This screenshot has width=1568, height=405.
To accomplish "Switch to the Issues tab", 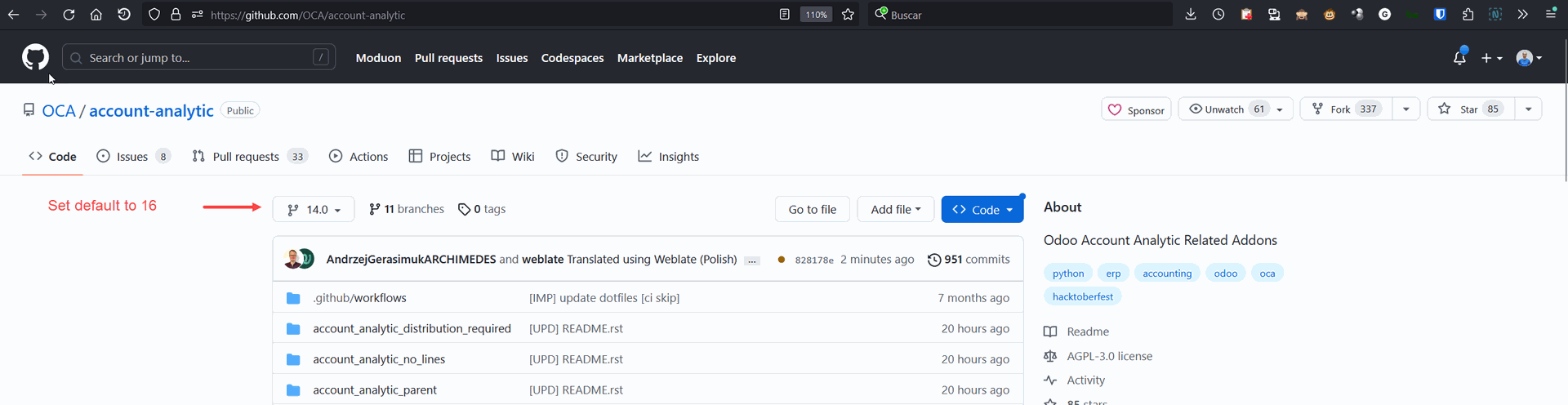I will pos(132,157).
